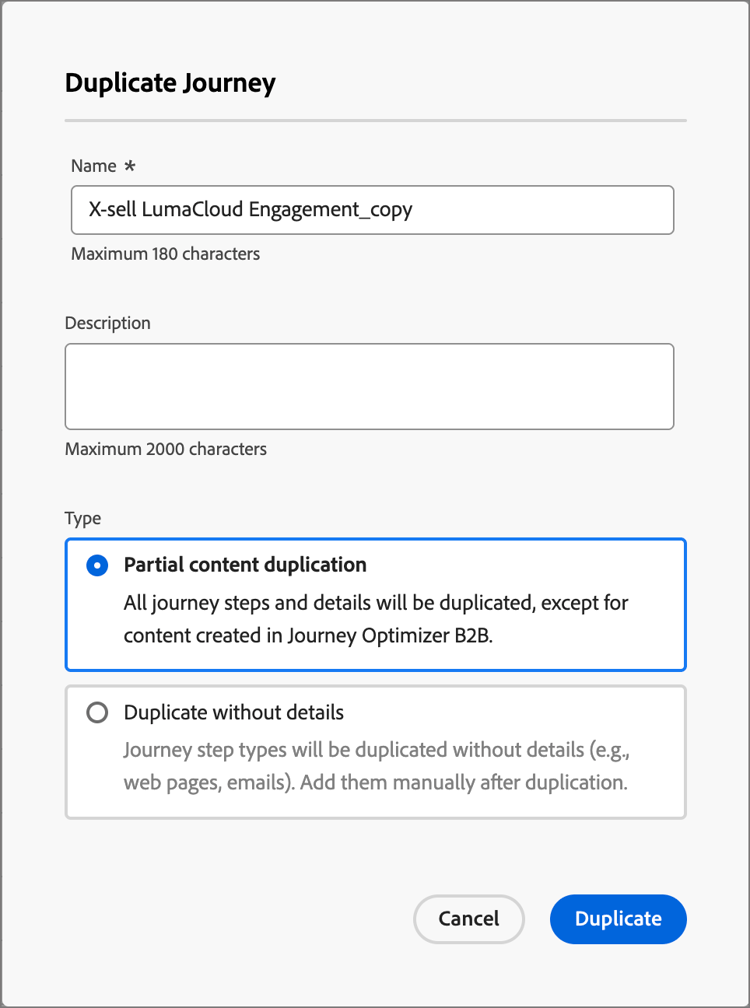Click inside the Name text field
This screenshot has width=750, height=1008.
pyautogui.click(x=370, y=210)
